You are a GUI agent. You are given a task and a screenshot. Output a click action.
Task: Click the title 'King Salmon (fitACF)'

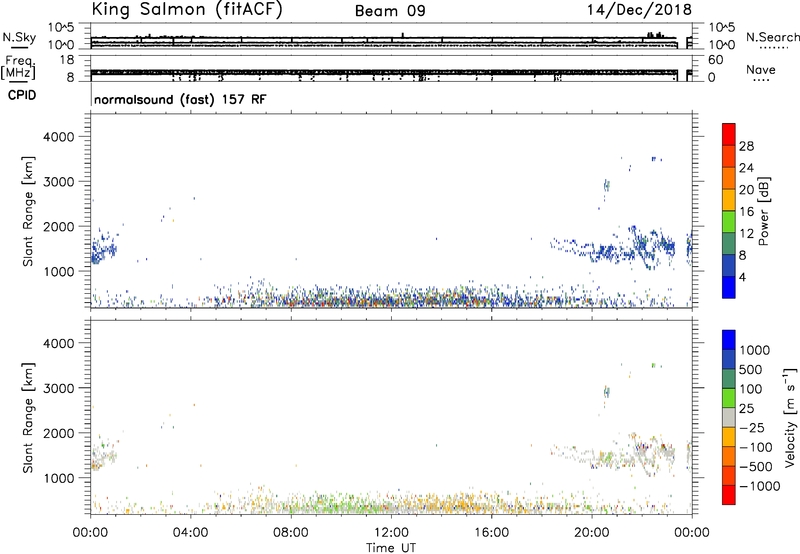pyautogui.click(x=187, y=10)
